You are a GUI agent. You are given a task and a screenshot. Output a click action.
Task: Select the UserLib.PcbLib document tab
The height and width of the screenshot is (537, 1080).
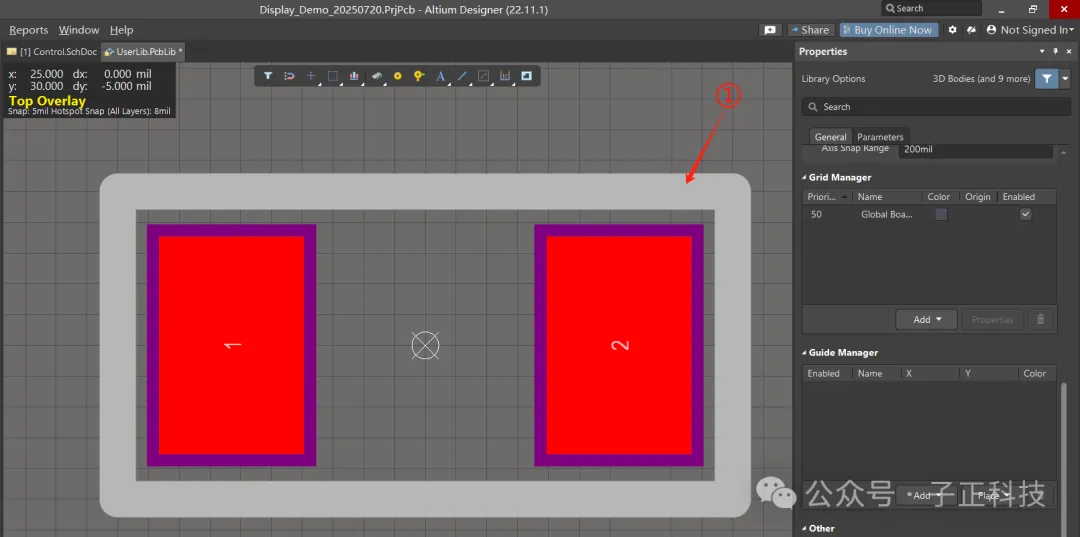(143, 52)
